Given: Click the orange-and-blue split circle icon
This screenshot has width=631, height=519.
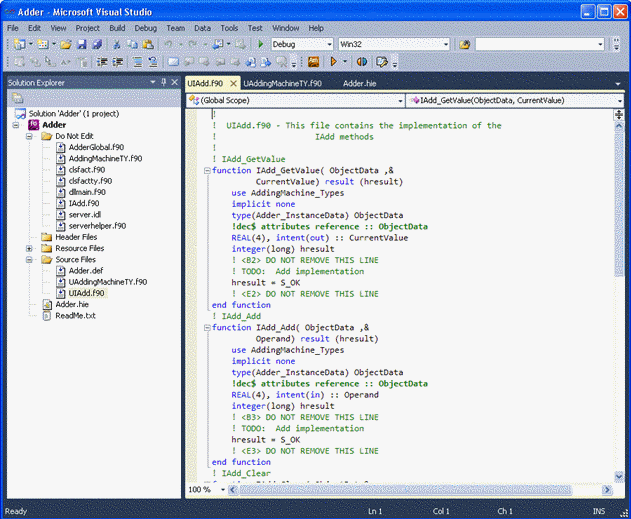Looking at the screenshot, I should pyautogui.click(x=362, y=62).
